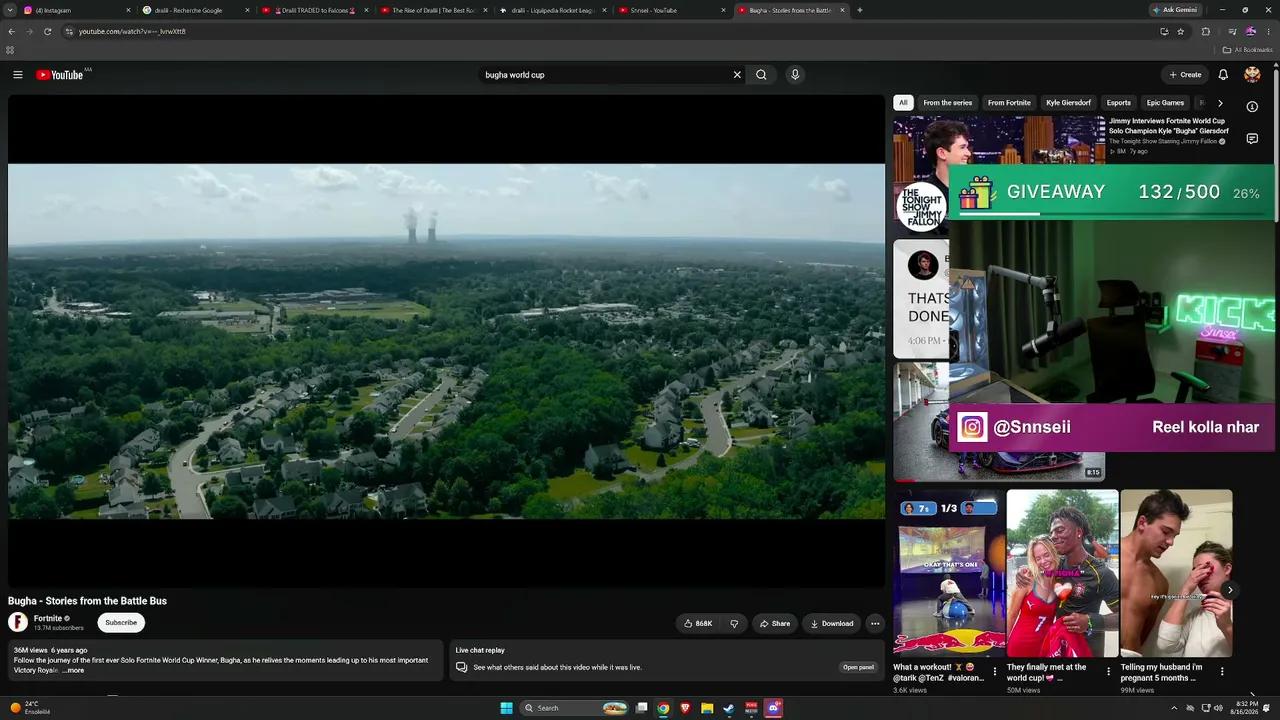Open All Bookmarks folder
Viewport: 1280px width, 720px height.
tap(1248, 50)
